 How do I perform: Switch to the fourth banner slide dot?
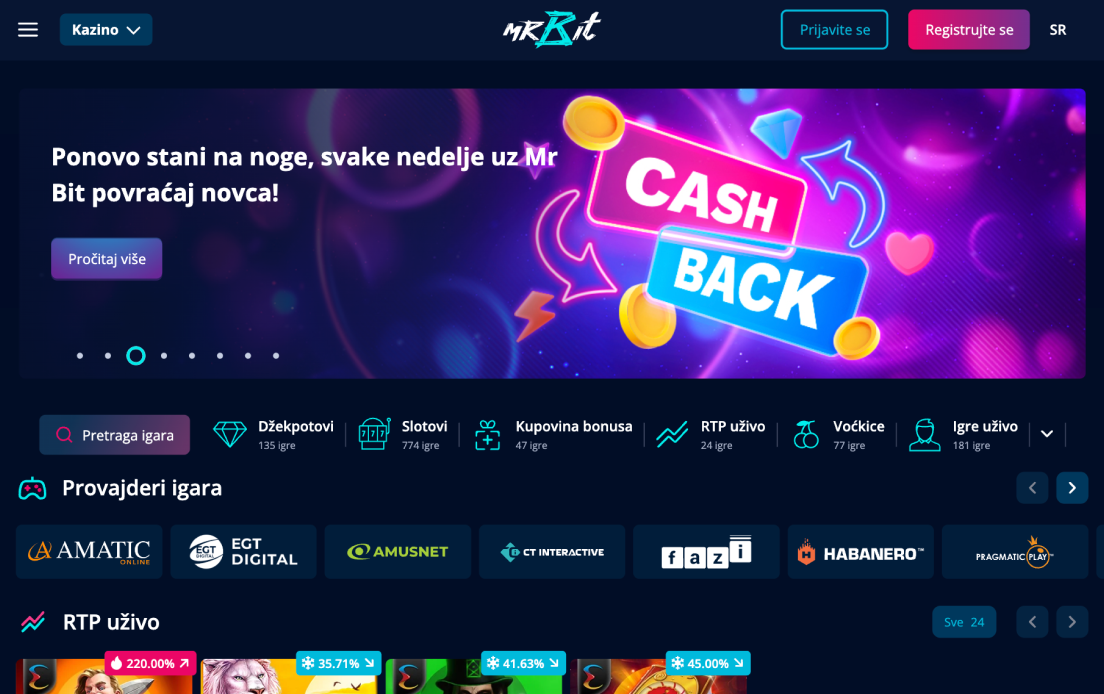164,355
